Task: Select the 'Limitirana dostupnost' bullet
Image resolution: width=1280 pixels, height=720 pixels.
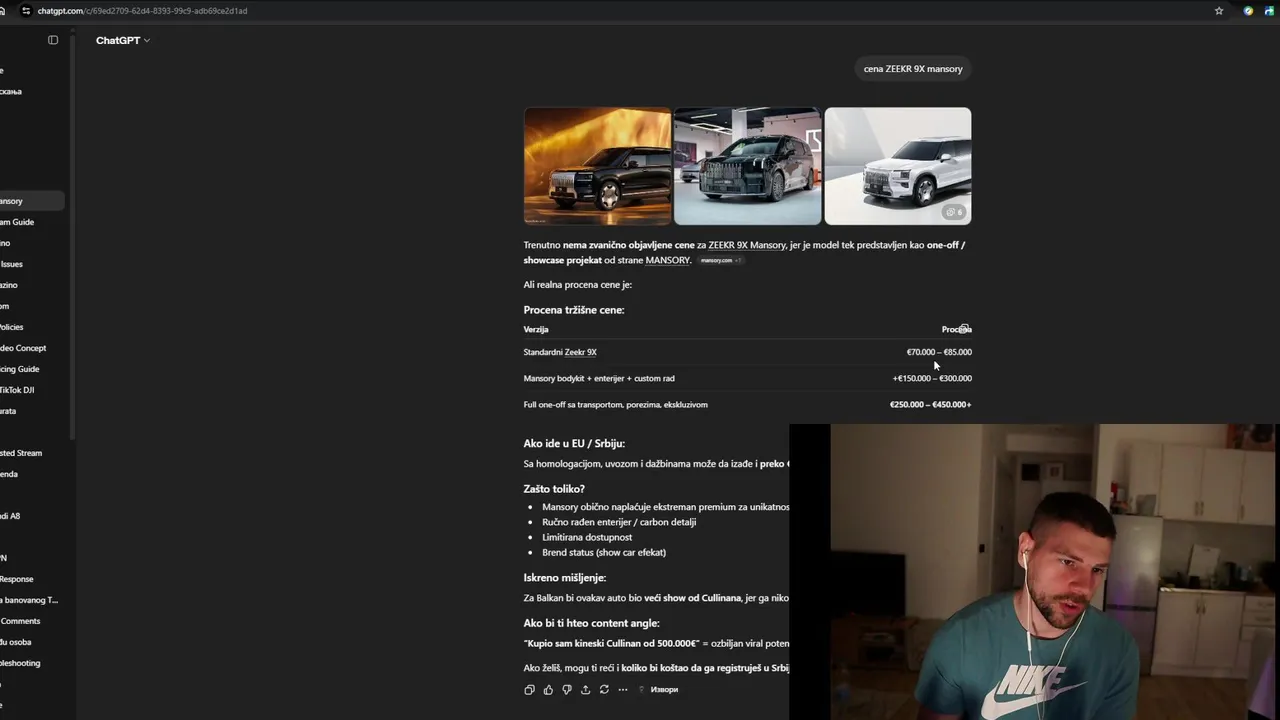Action: (587, 537)
